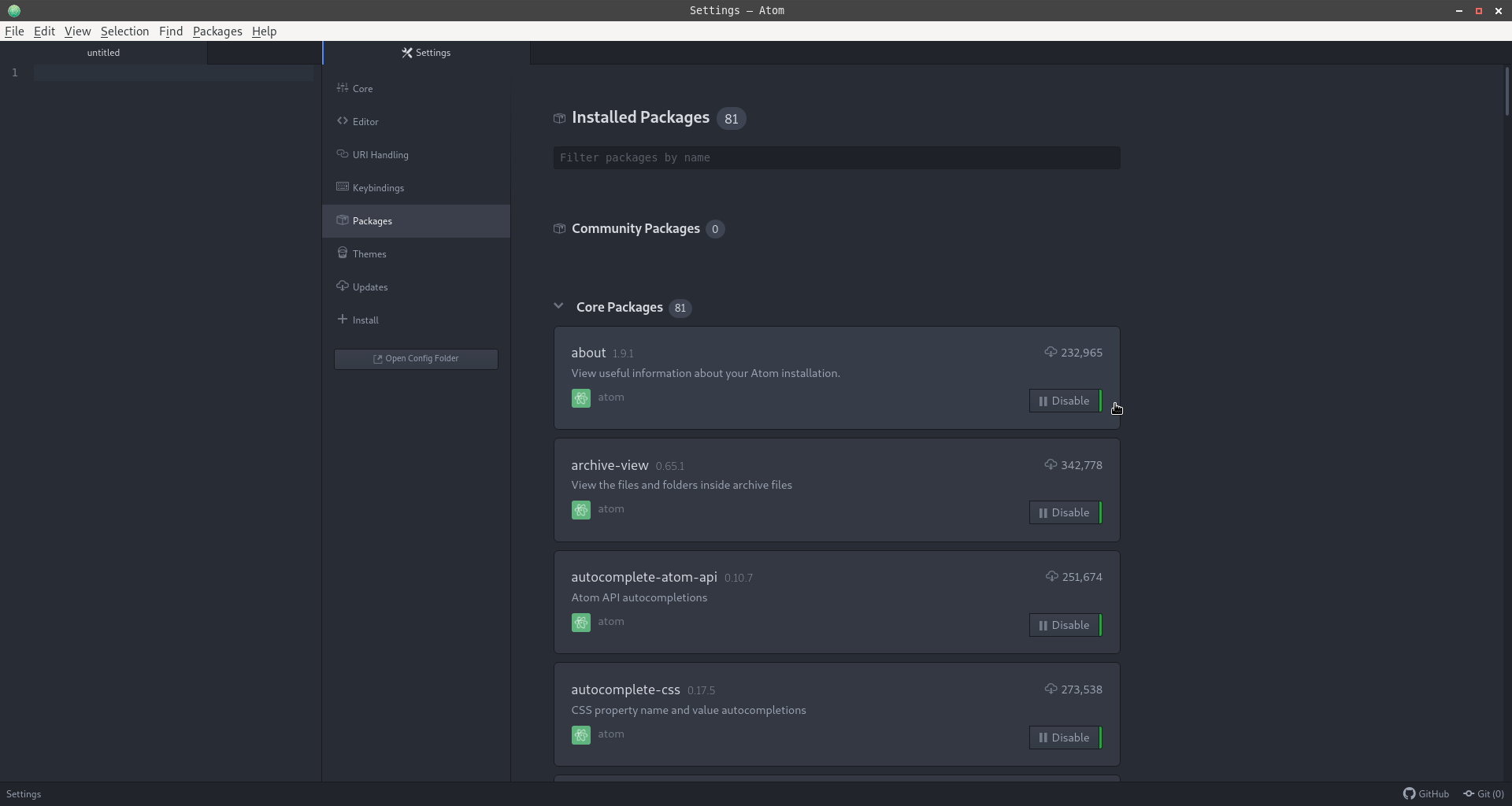Open Editor settings panel
Image resolution: width=1512 pixels, height=806 pixels.
point(416,121)
